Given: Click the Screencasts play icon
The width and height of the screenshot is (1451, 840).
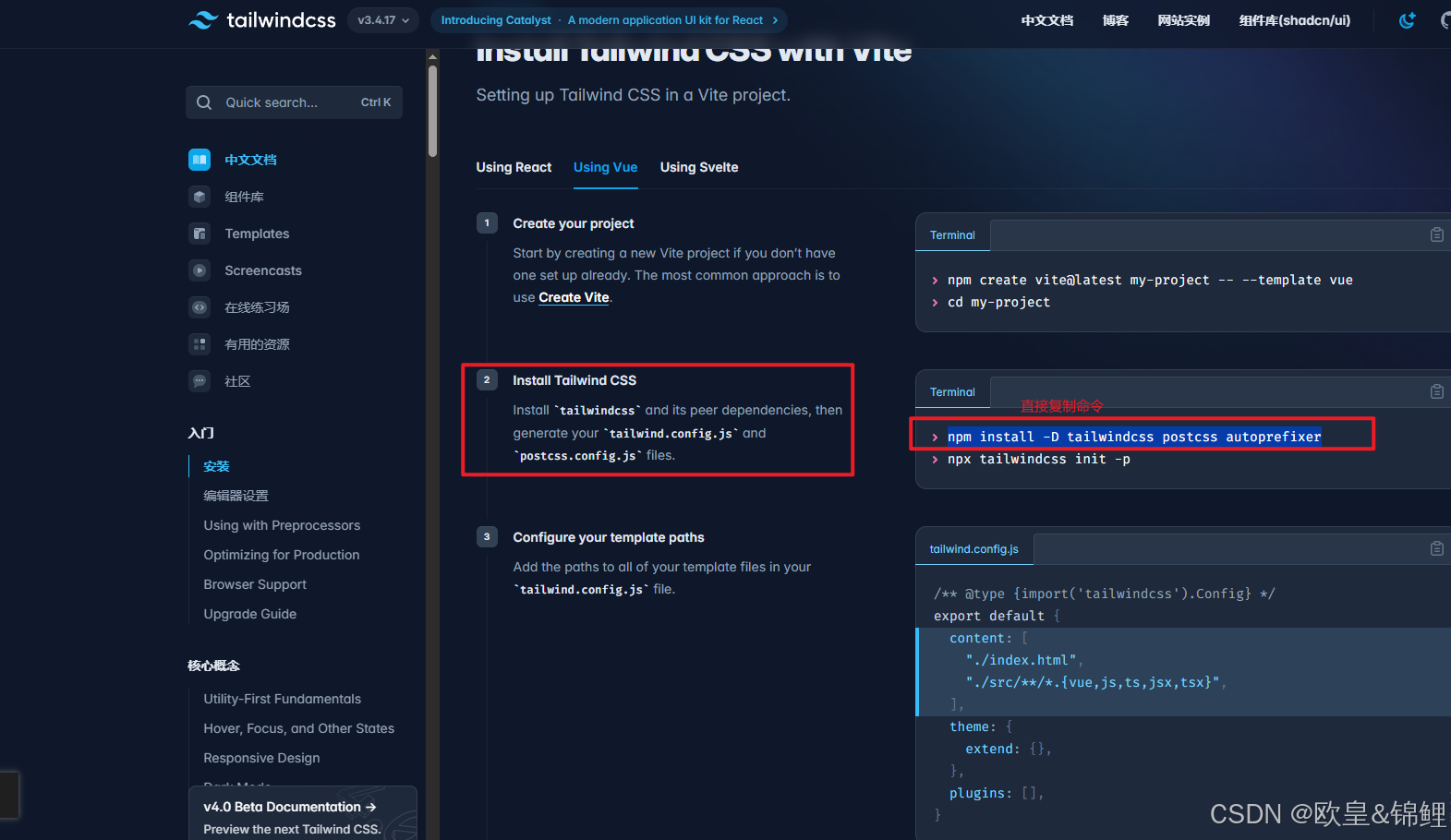Looking at the screenshot, I should (x=200, y=270).
